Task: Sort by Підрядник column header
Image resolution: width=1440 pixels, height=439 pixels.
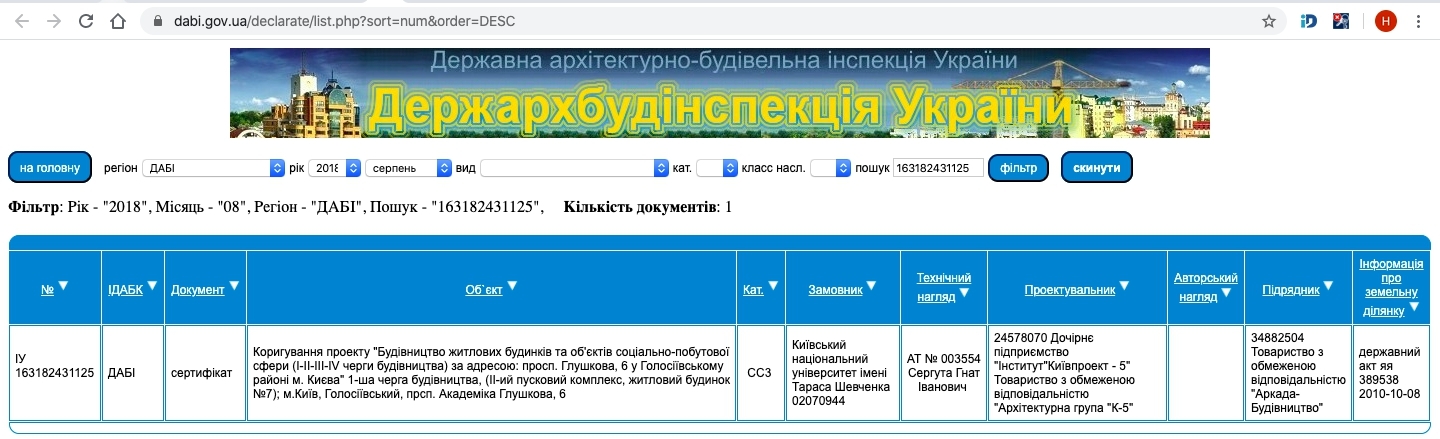Action: tap(1291, 290)
